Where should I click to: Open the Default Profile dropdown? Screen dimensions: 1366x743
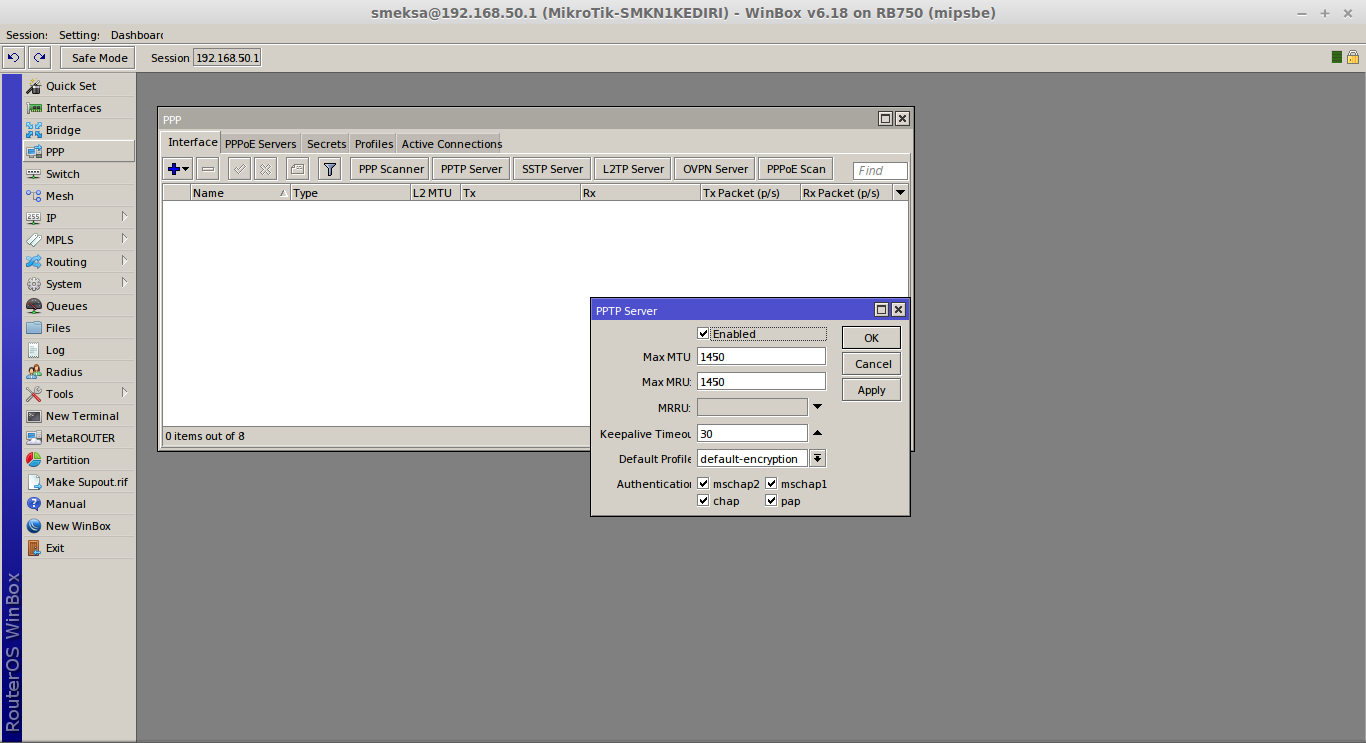[x=817, y=459]
